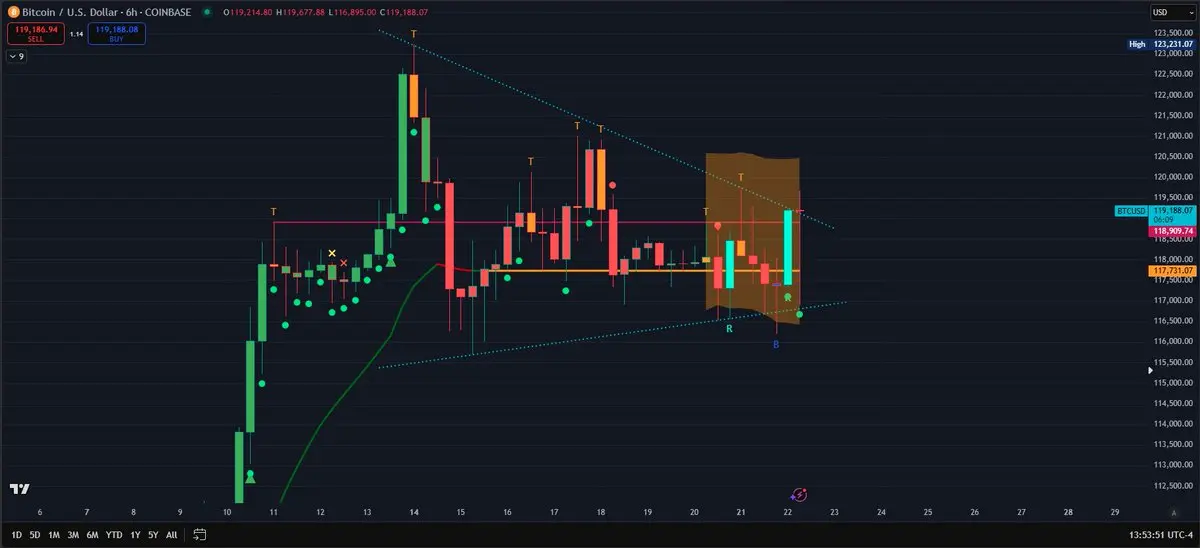Viewport: 1200px width, 548px height.
Task: Click the Bitcoin symbol logo icon
Action: coord(13,12)
